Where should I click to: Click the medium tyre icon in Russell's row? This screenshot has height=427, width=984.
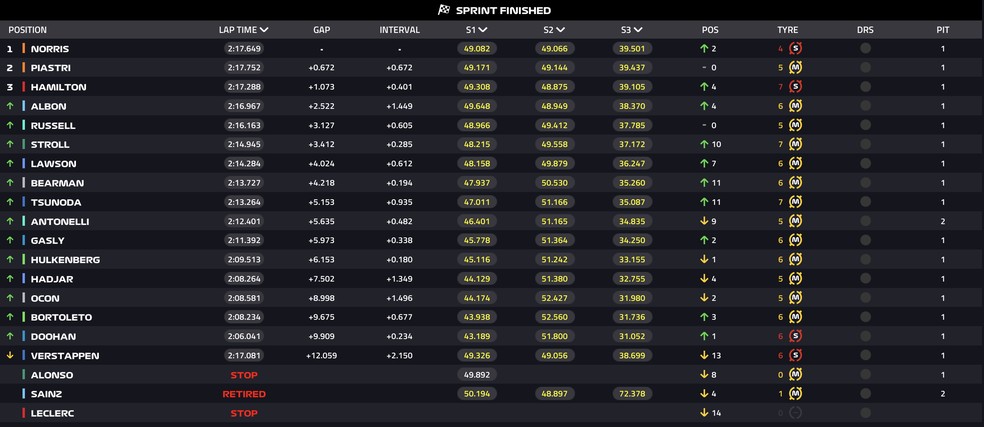click(796, 125)
